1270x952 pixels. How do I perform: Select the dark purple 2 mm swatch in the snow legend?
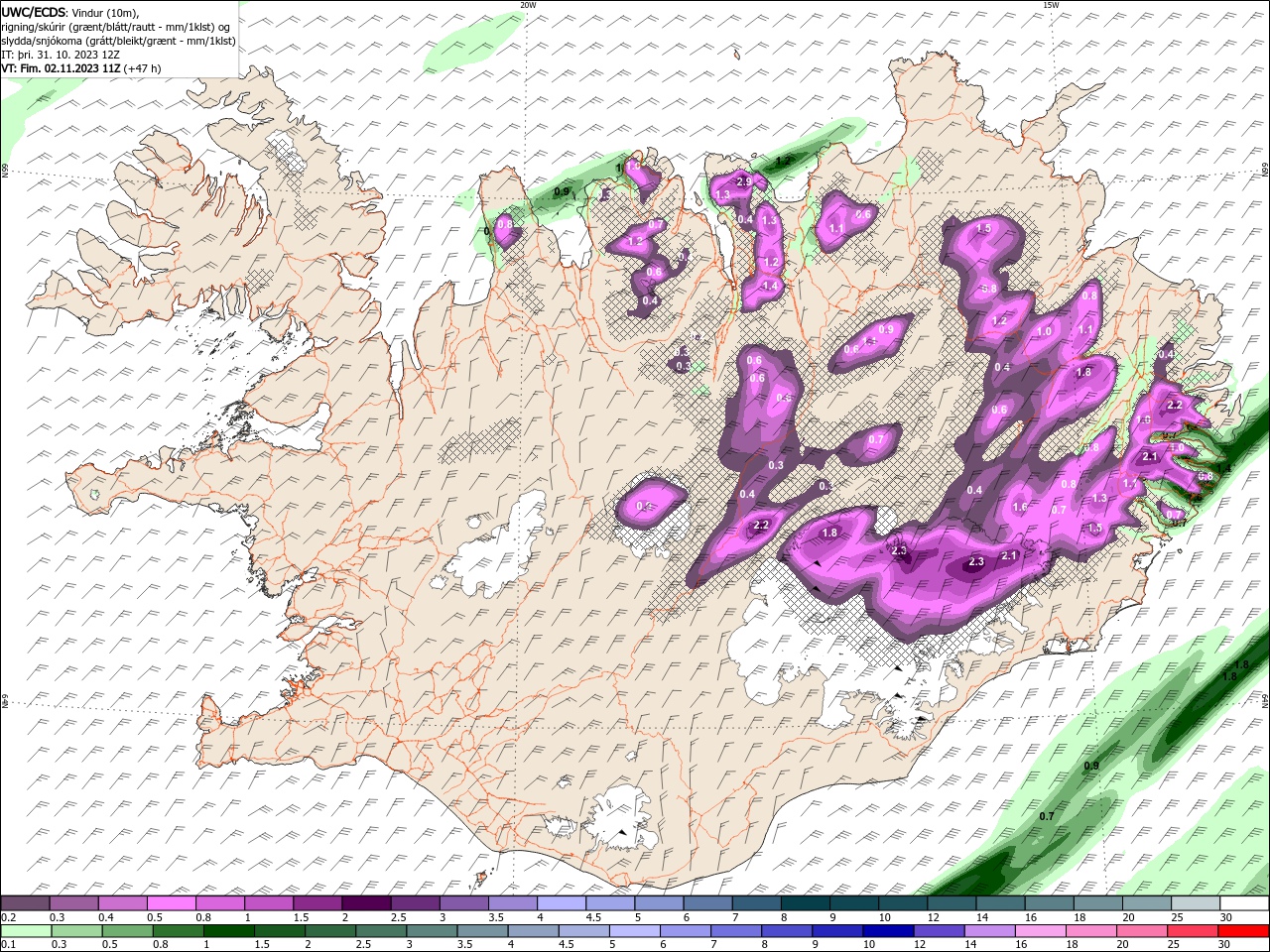pos(366,903)
